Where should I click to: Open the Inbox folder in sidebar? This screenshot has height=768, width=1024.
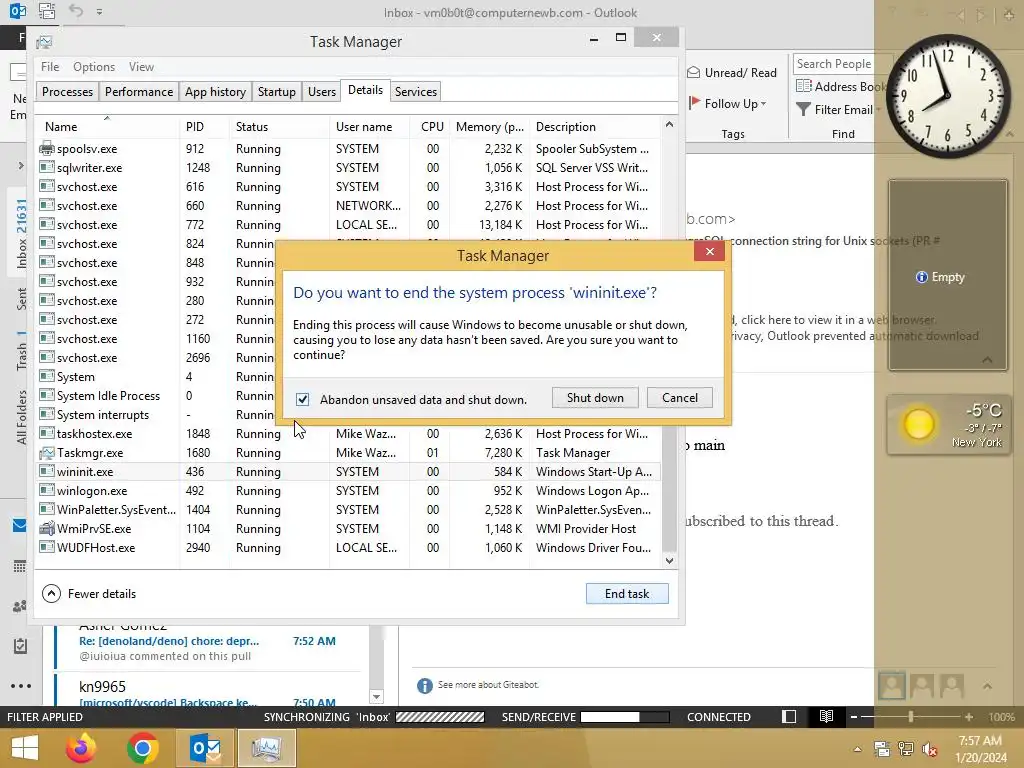click(22, 234)
